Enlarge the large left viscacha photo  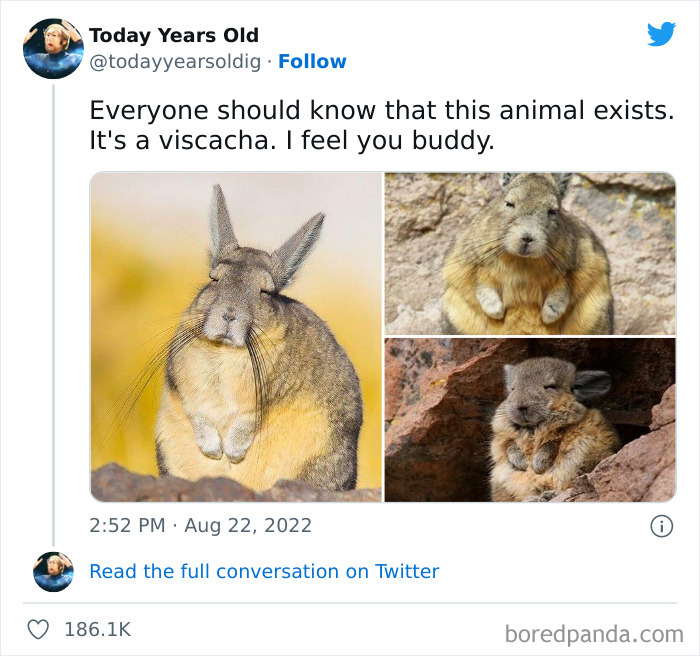(236, 337)
